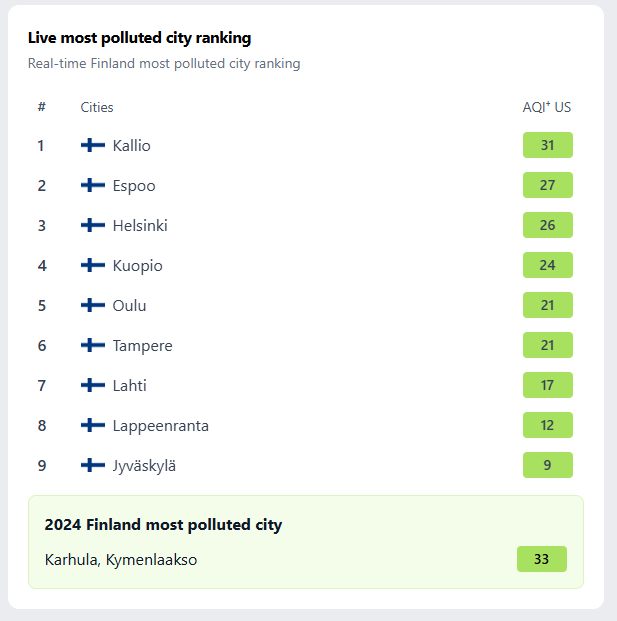Screen dimensions: 617x621
Task: Click the flag icon next to Espoo
Action: pyautogui.click(x=93, y=186)
